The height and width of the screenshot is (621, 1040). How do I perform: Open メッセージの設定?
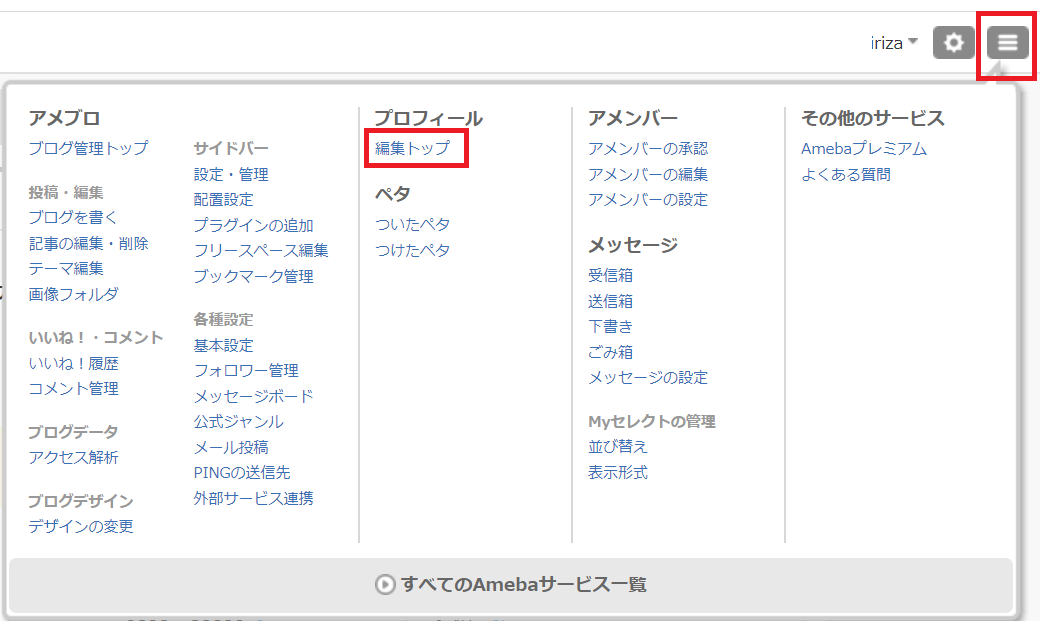(648, 378)
